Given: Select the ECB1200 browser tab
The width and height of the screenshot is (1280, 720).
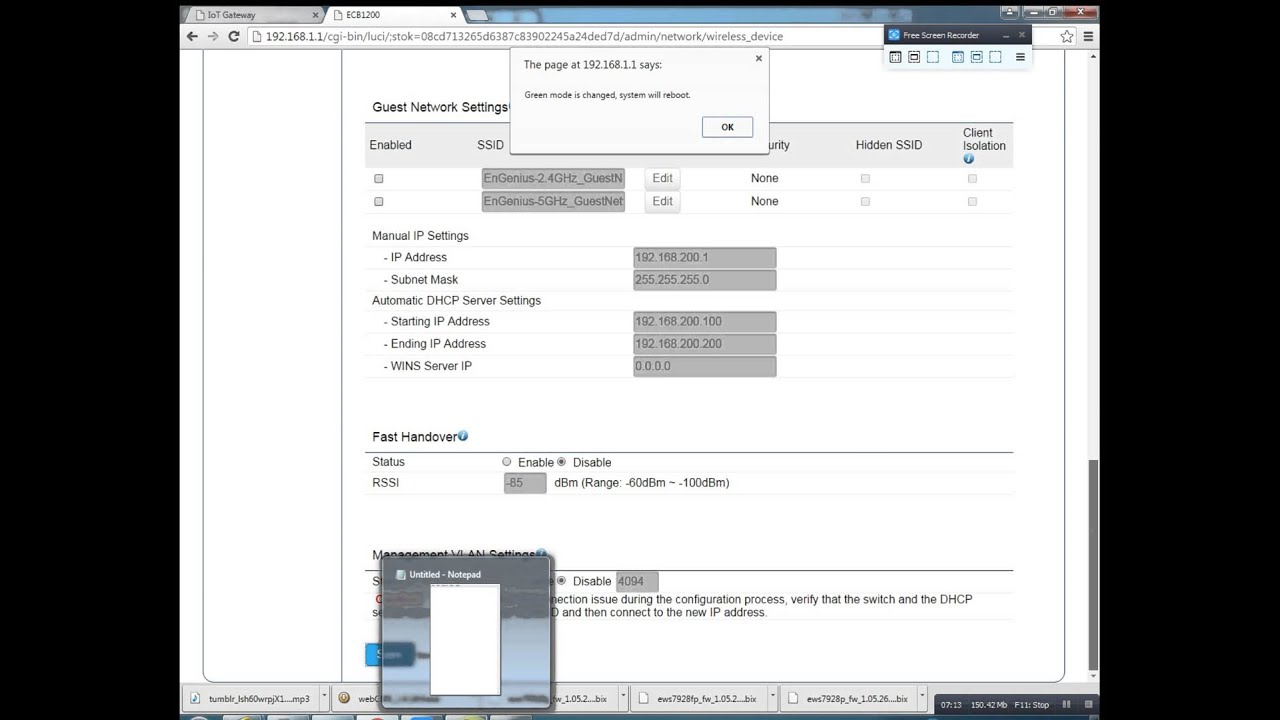Looking at the screenshot, I should coord(394,15).
